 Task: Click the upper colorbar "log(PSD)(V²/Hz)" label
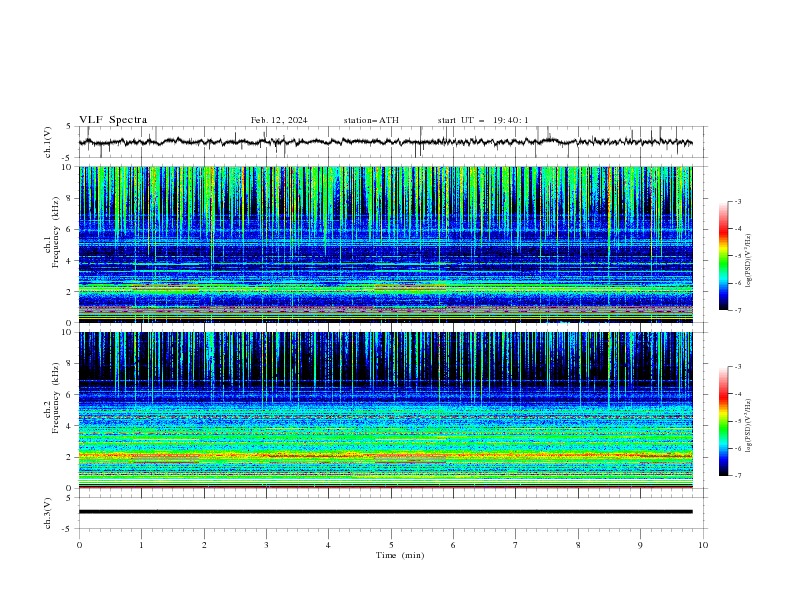click(748, 261)
